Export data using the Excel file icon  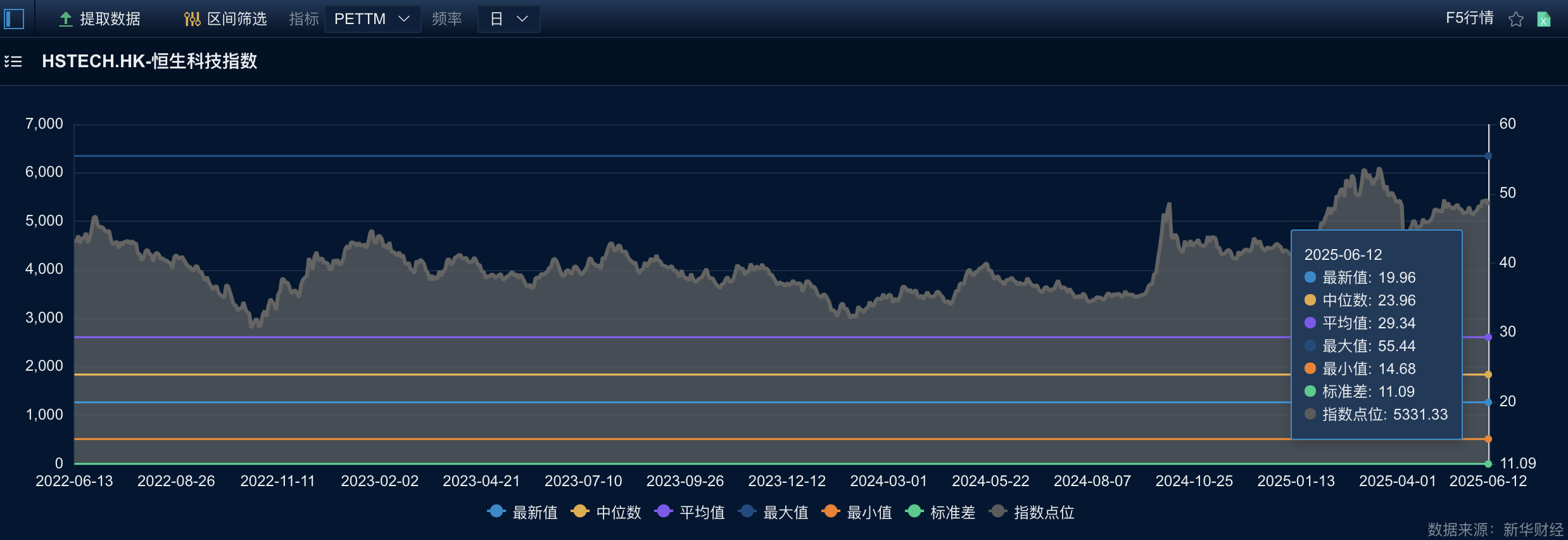[1544, 20]
